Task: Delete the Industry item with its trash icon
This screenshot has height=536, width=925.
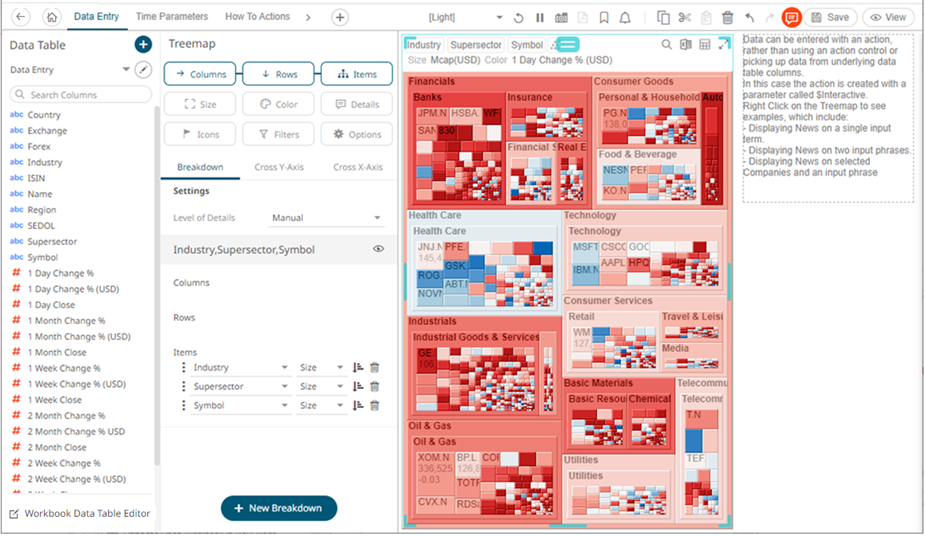Action: pyautogui.click(x=375, y=367)
